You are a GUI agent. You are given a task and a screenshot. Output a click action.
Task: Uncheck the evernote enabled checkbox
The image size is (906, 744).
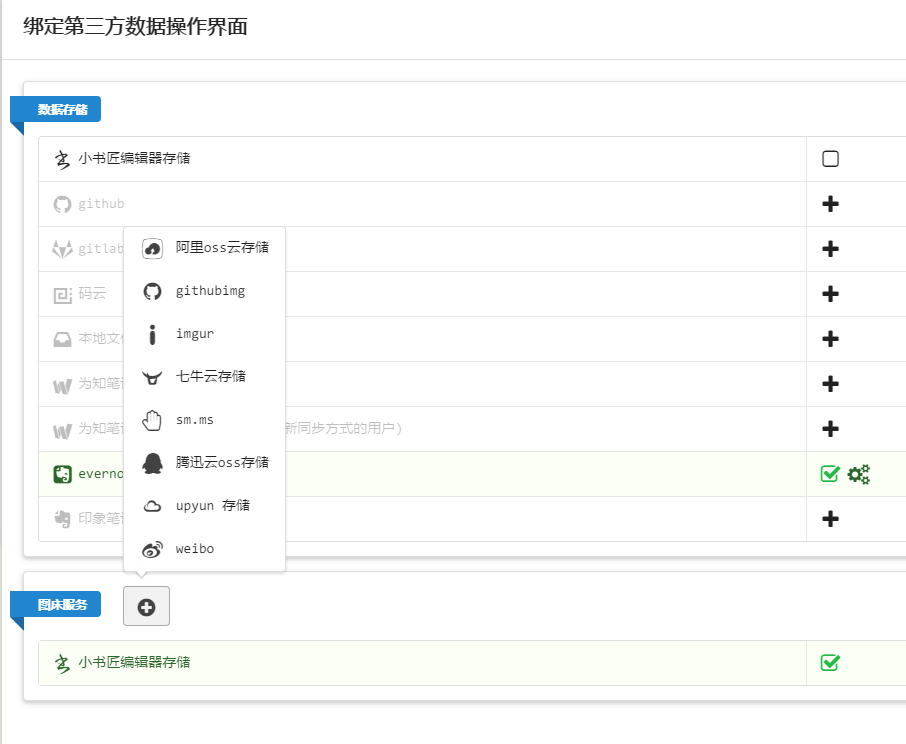(829, 474)
